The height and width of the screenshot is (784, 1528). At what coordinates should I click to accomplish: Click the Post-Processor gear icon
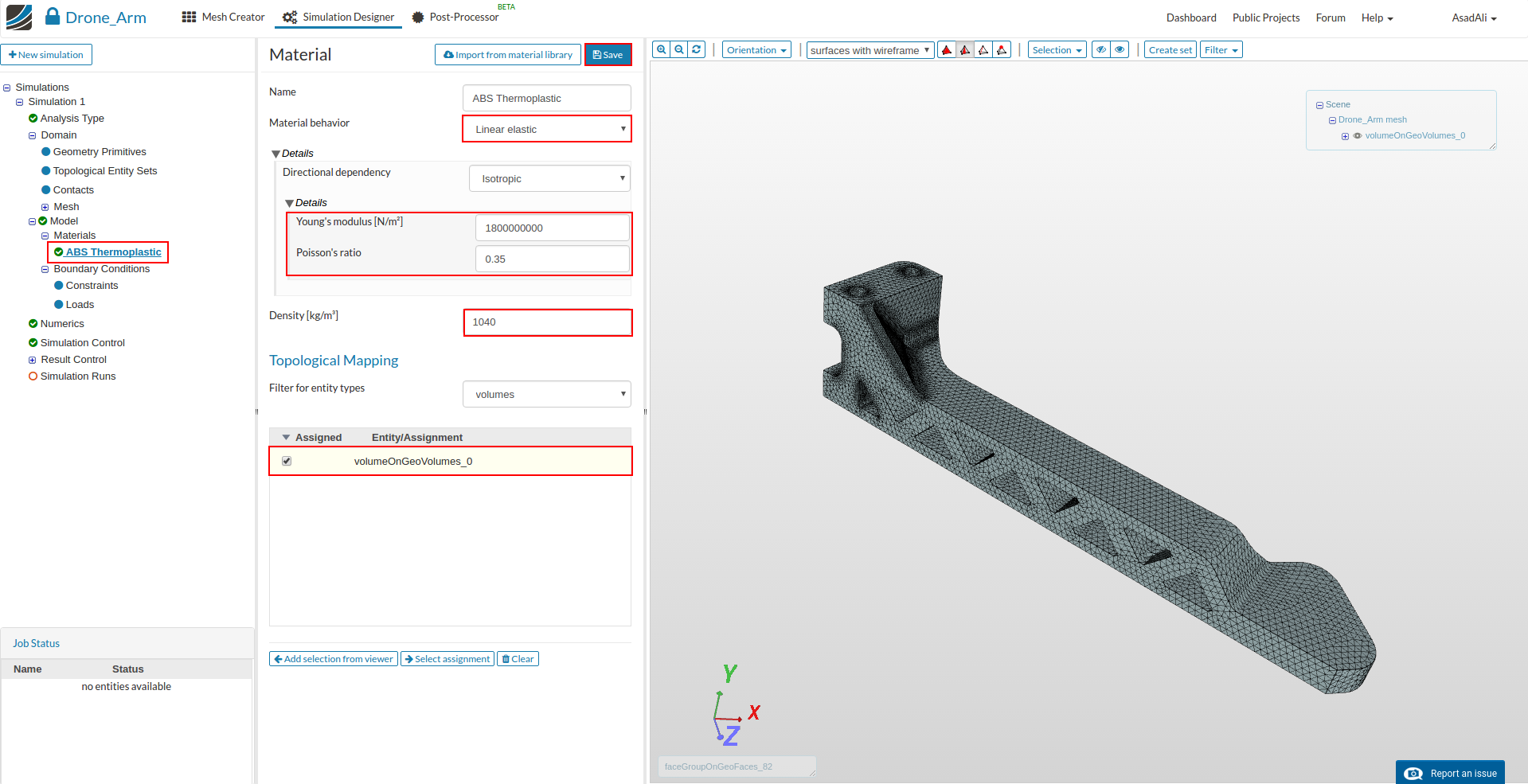tap(418, 17)
